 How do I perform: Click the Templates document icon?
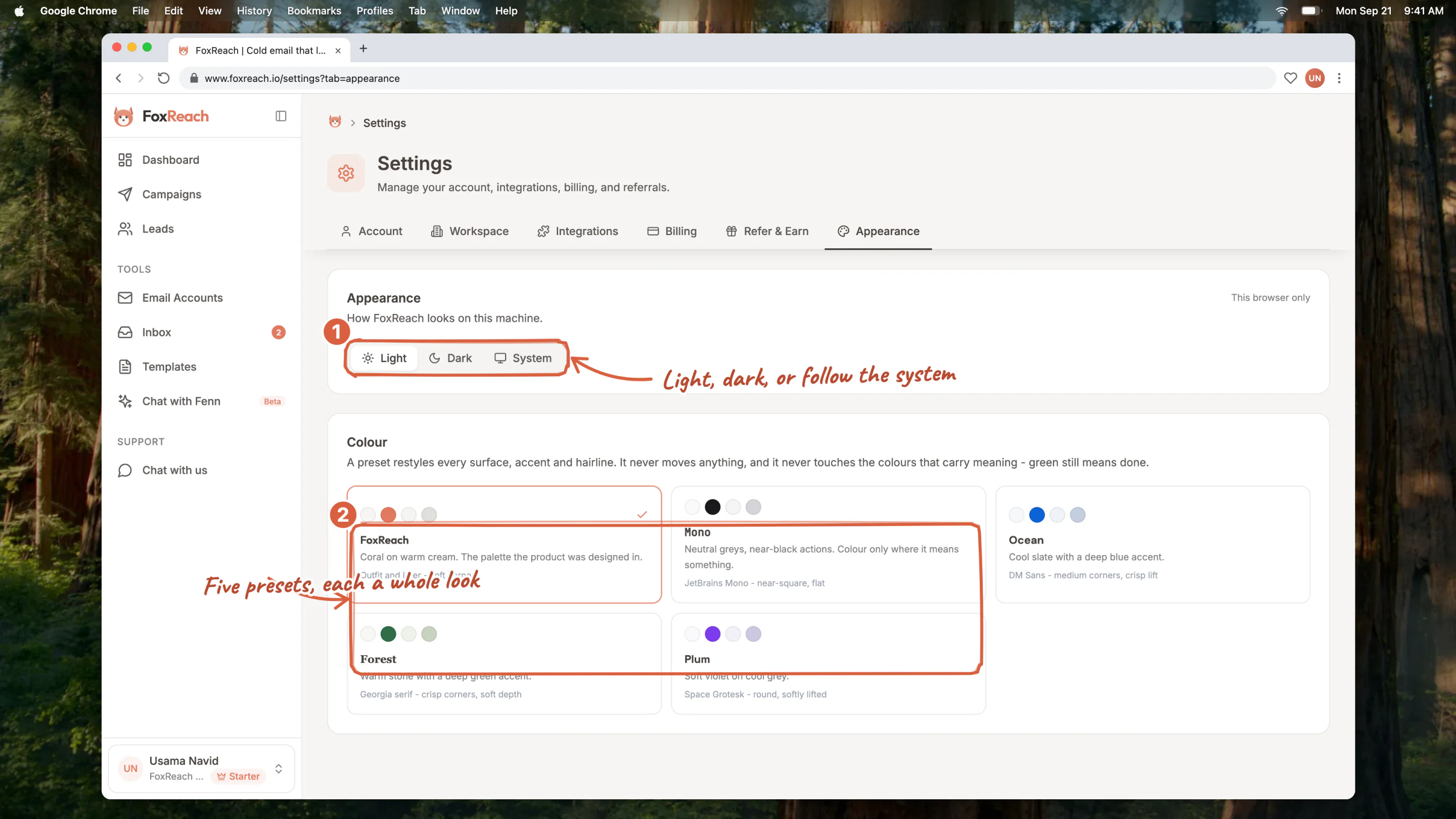tap(125, 367)
